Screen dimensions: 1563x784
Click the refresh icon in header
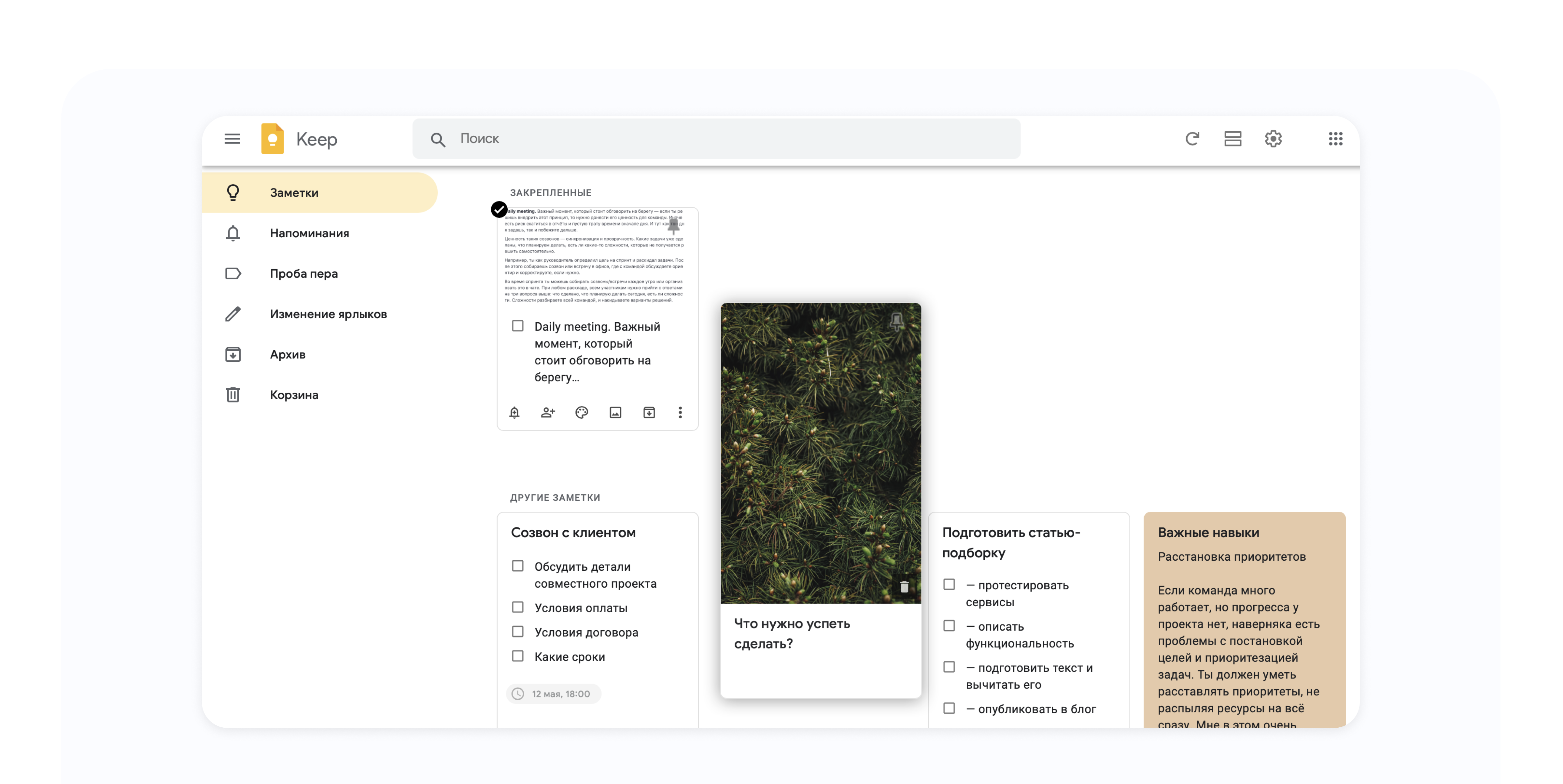coord(1192,139)
